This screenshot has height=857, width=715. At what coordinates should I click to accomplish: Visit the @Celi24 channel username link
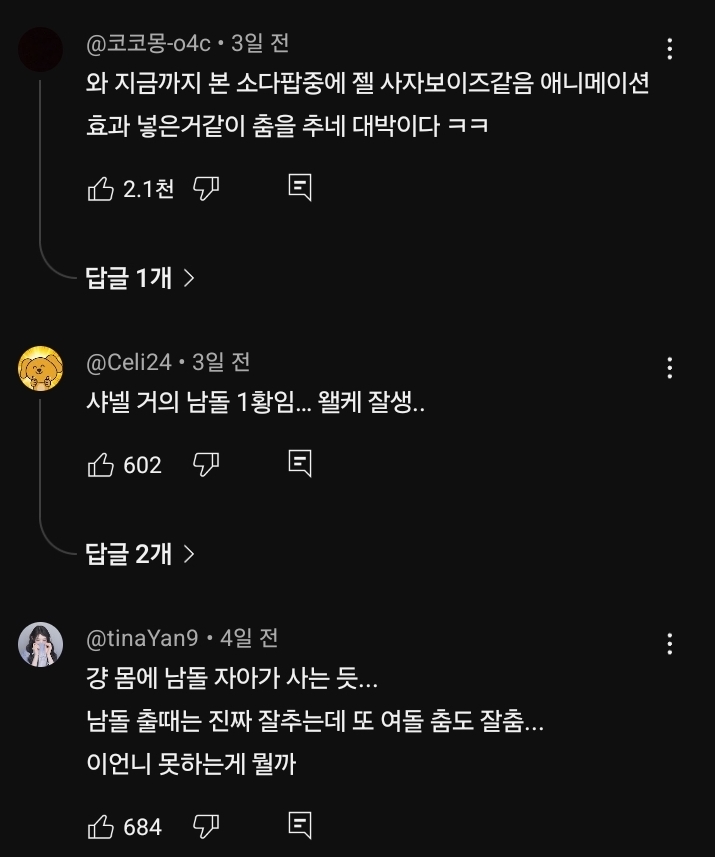(x=129, y=361)
